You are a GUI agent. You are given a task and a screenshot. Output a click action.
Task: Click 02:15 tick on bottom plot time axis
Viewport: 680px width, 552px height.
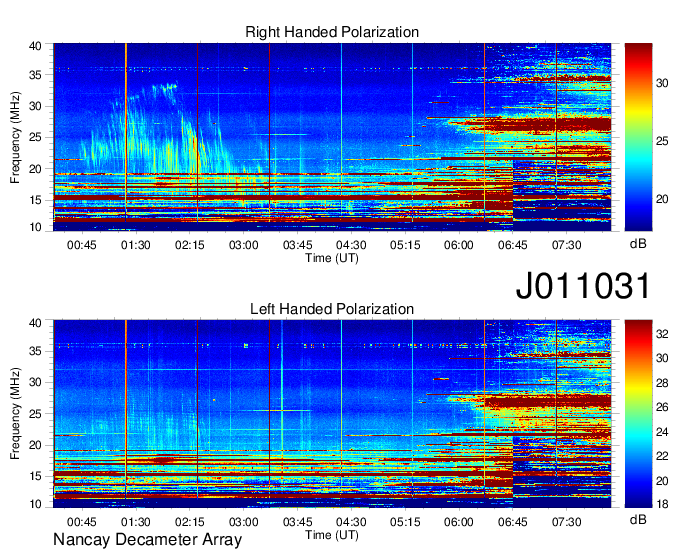point(190,522)
